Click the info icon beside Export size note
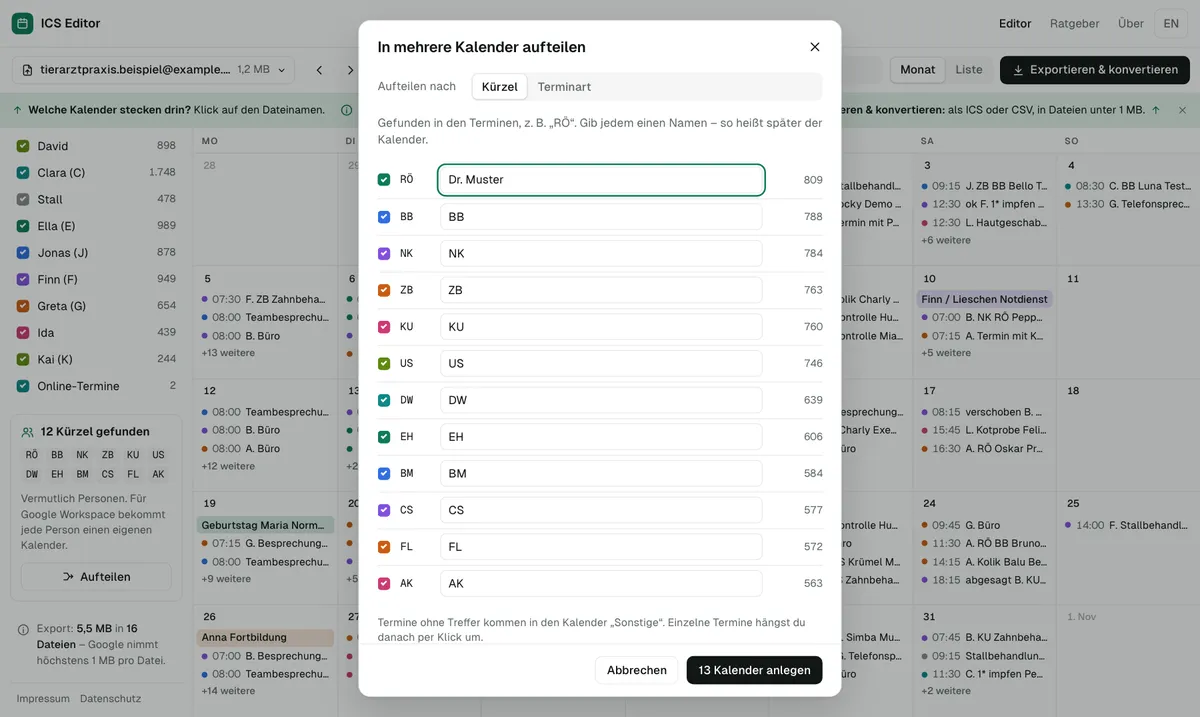Image resolution: width=1200 pixels, height=717 pixels. [x=23, y=630]
